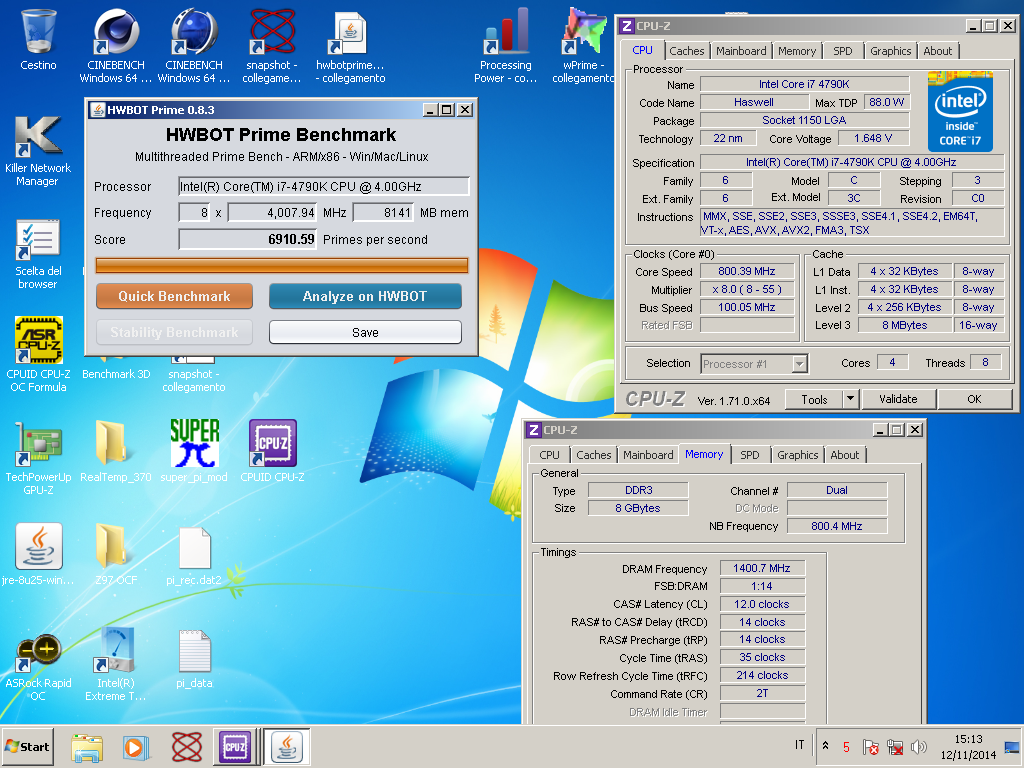Click the Windows Media Player taskbar icon
This screenshot has height=768, width=1024.
pyautogui.click(x=136, y=747)
